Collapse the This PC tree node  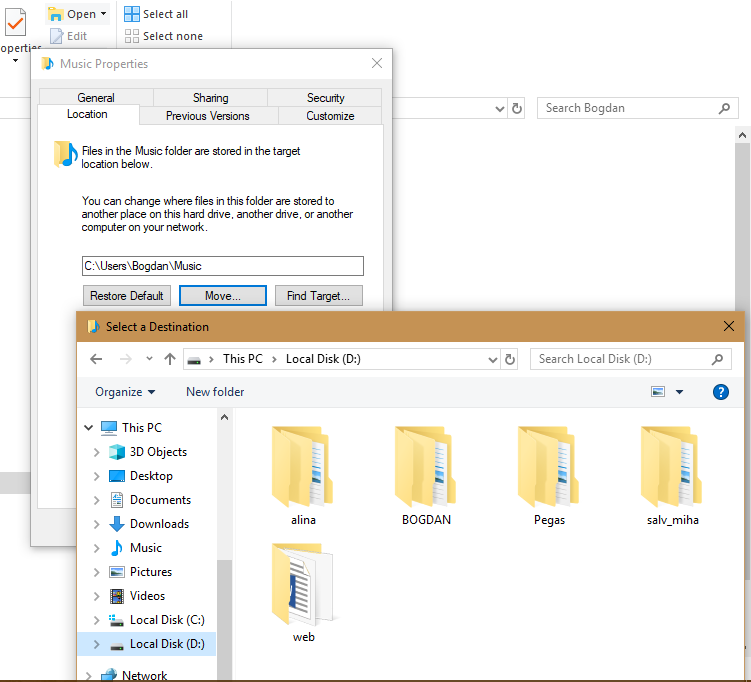click(x=89, y=427)
